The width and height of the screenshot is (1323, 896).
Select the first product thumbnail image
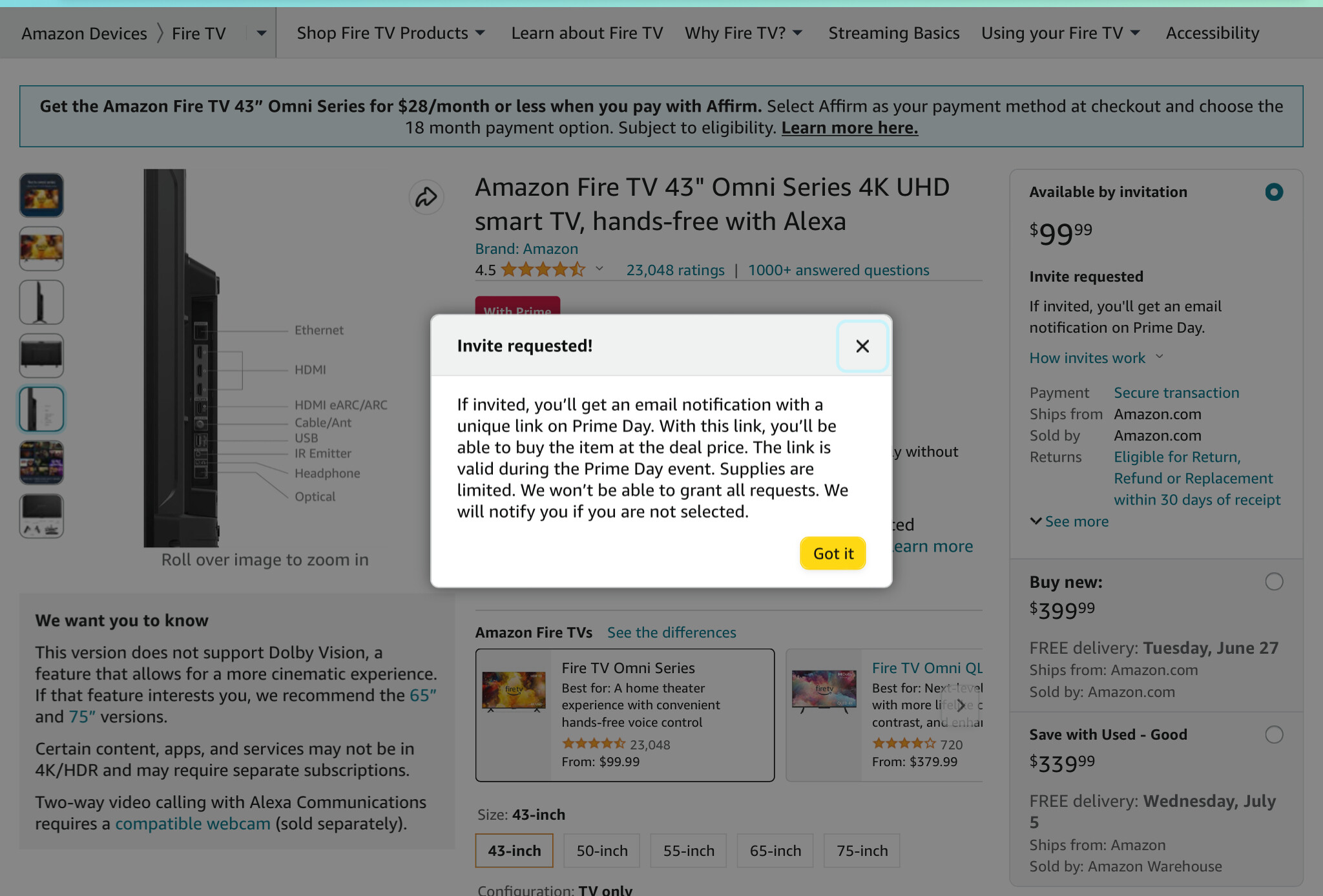click(41, 195)
